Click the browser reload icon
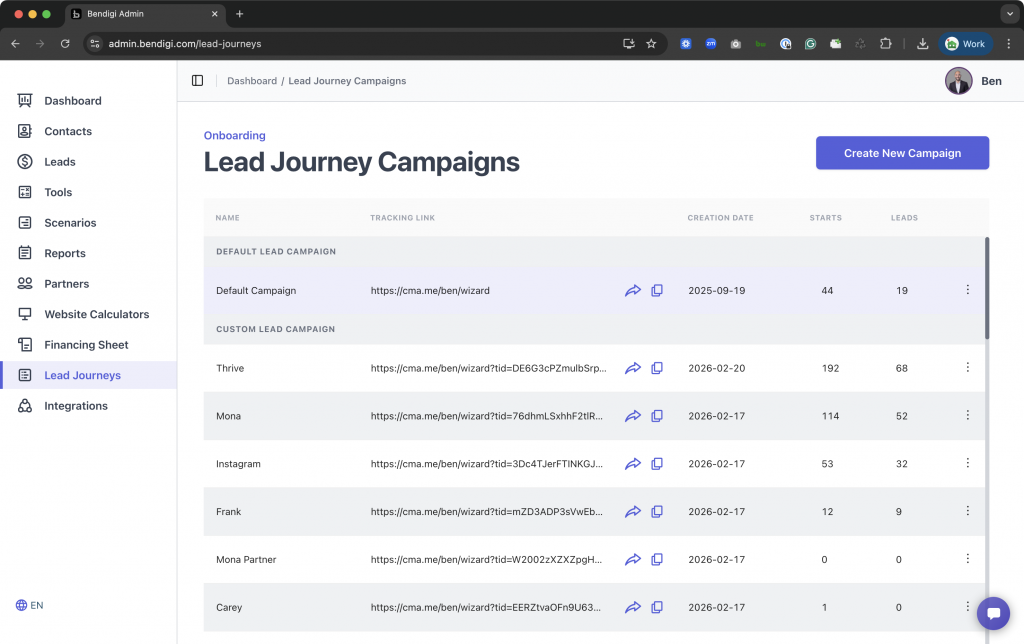 pyautogui.click(x=65, y=44)
